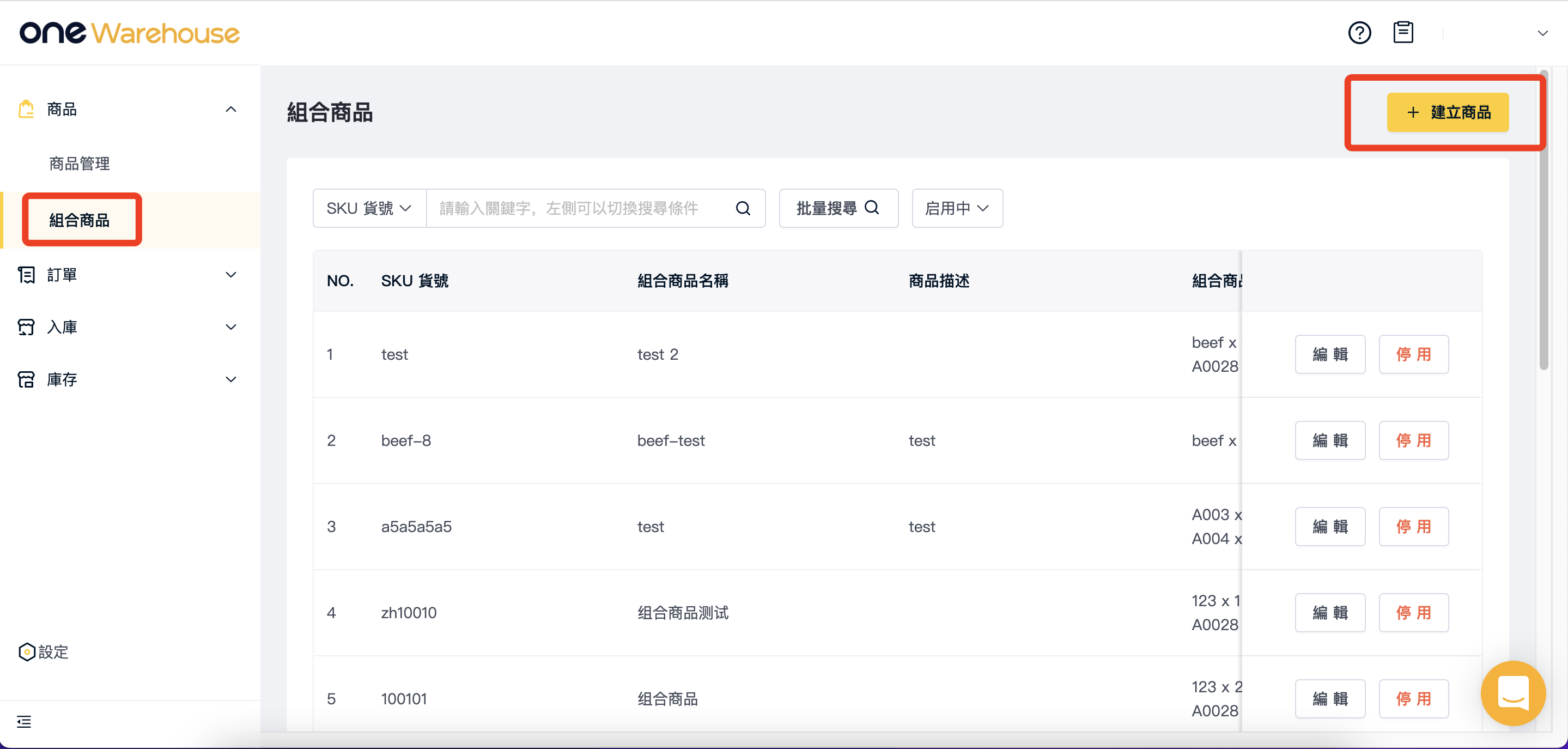
Task: Click 停用 for the zh10010 row
Action: point(1413,613)
